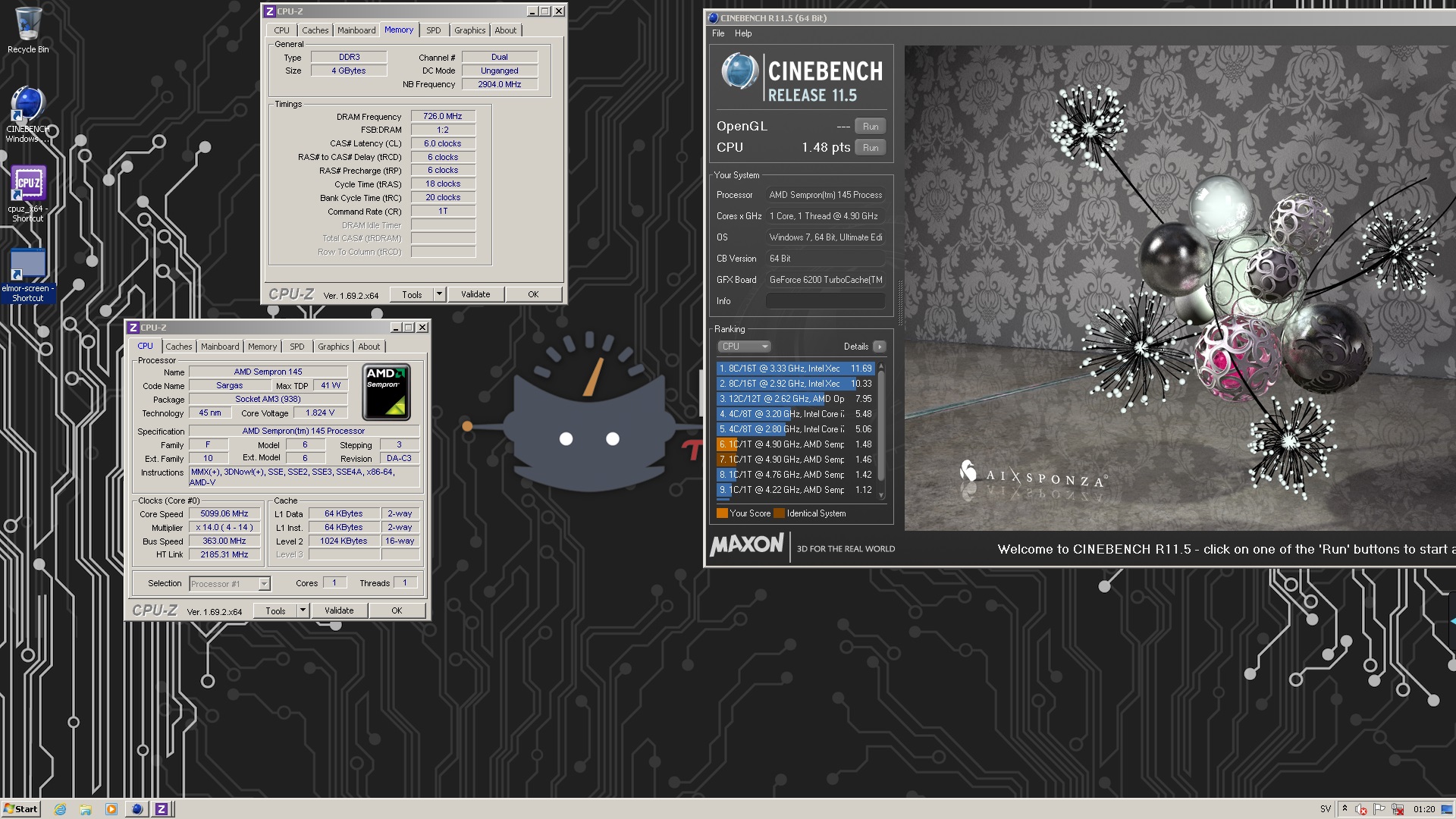Switch to SPD tab in CPU-Z Memory window
Image resolution: width=1456 pixels, height=819 pixels.
(434, 30)
